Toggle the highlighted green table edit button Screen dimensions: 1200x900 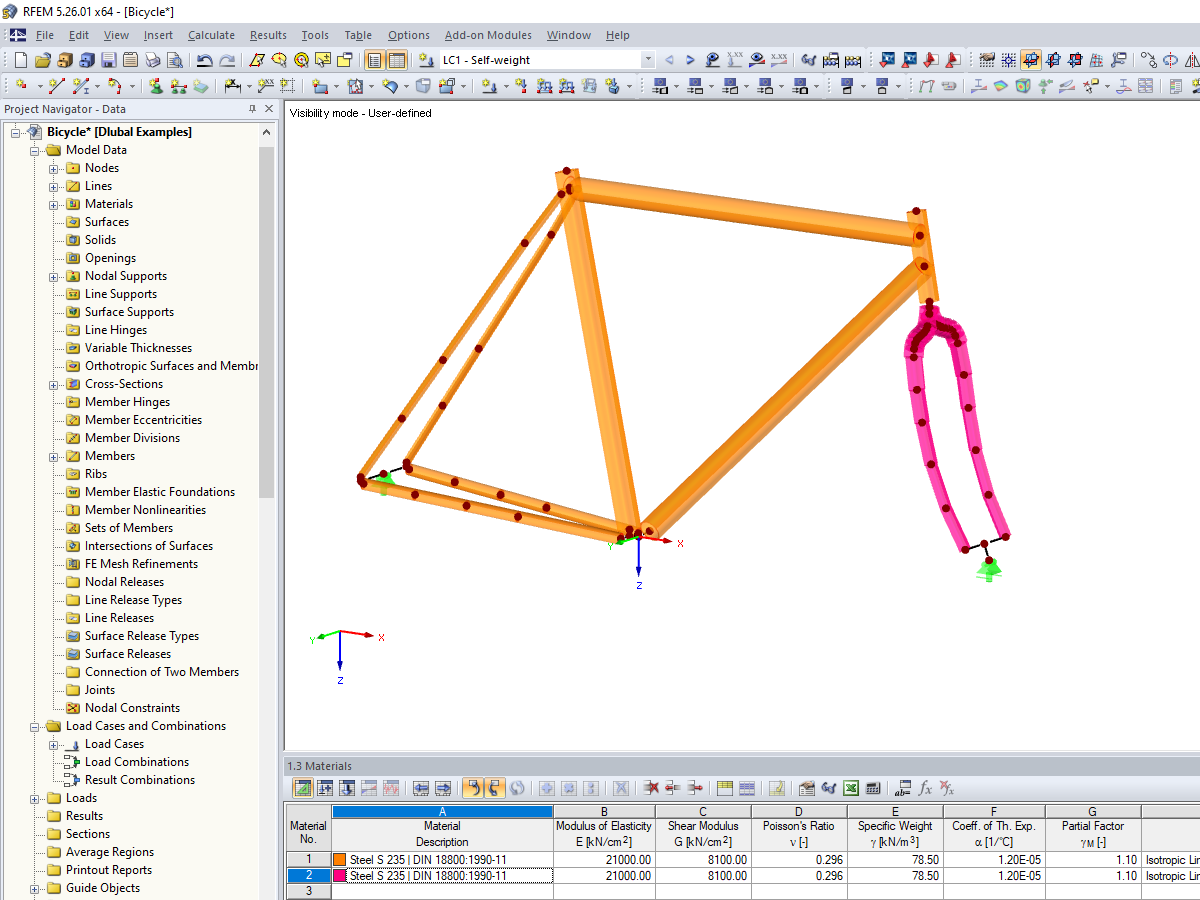pos(304,788)
